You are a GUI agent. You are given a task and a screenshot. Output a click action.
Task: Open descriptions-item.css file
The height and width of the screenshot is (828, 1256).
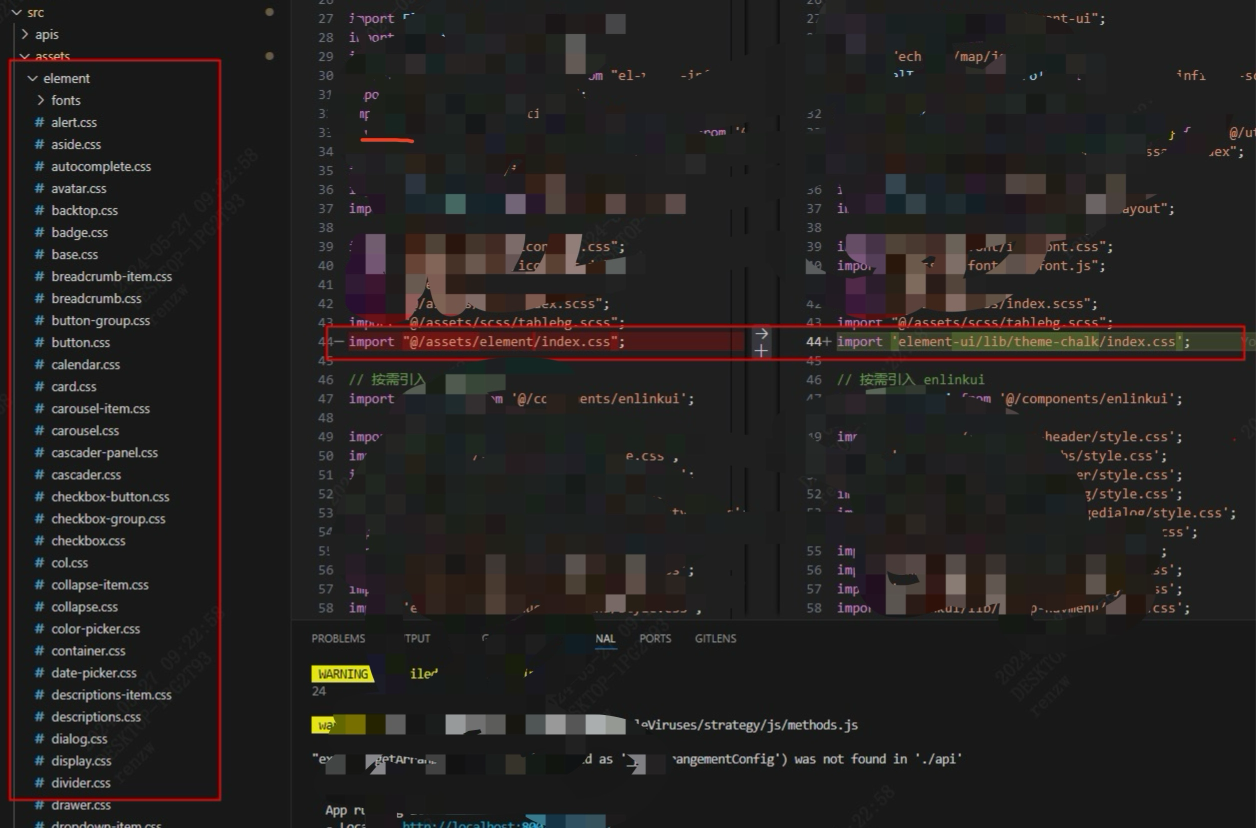tap(111, 695)
